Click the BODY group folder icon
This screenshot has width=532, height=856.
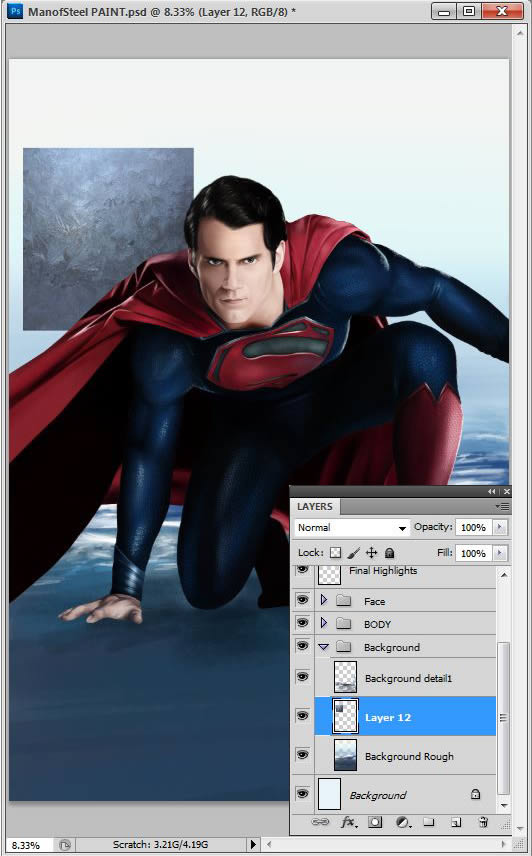pos(343,624)
